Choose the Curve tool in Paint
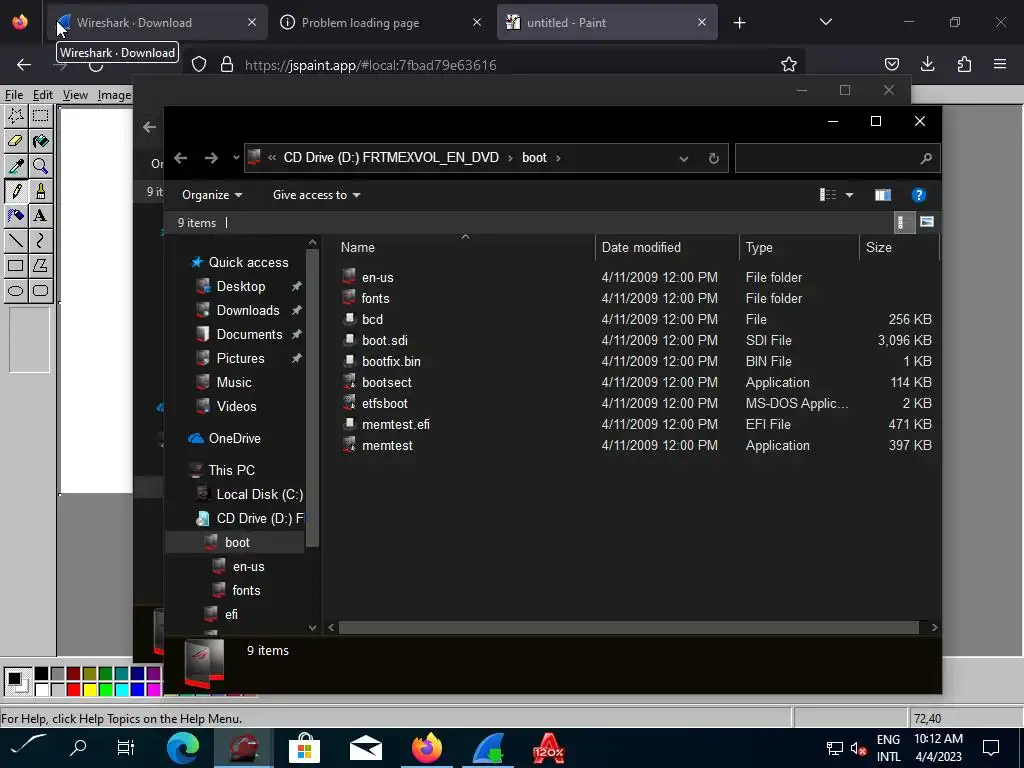1024x768 pixels. click(40, 240)
